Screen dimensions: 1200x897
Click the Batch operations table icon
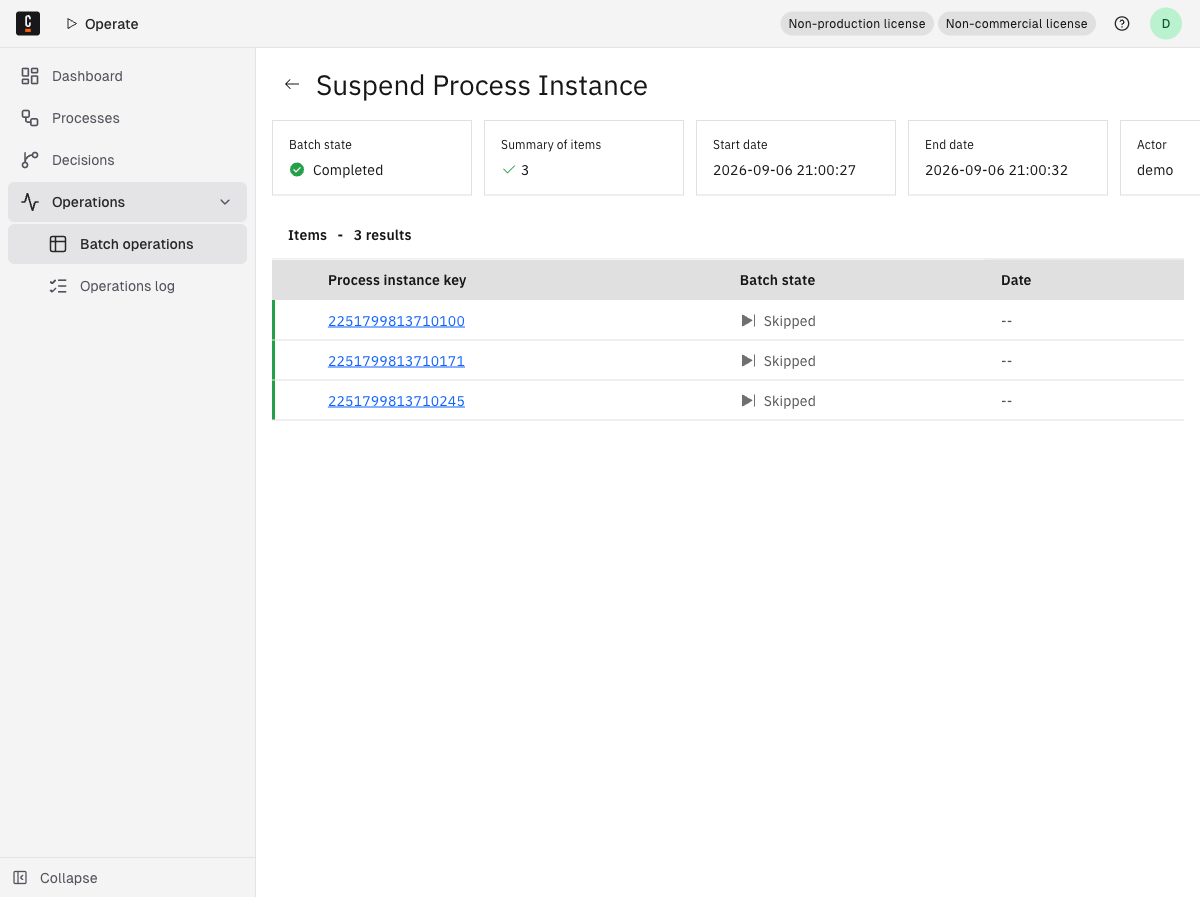[58, 244]
